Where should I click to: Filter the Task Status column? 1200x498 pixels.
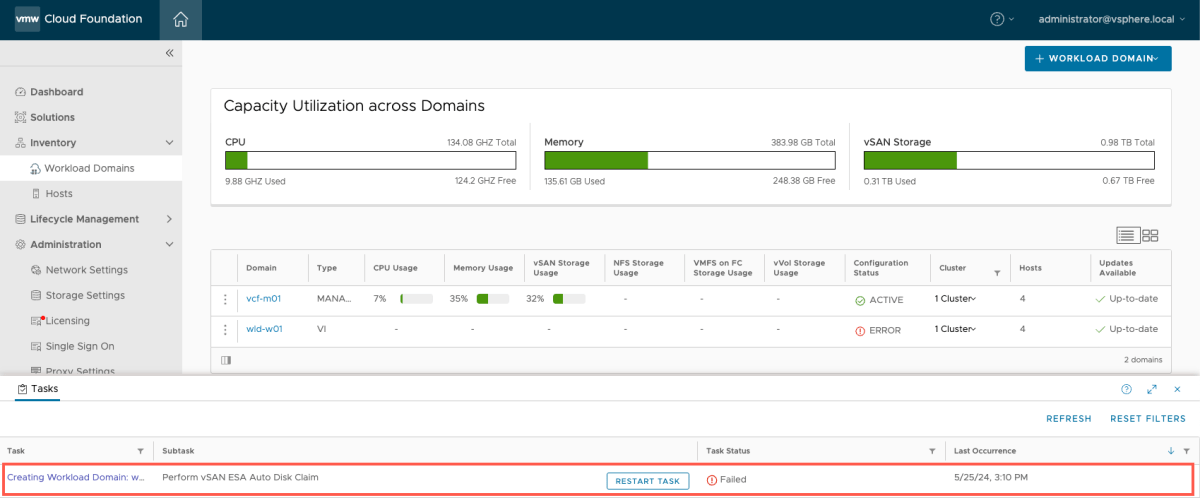coord(932,451)
